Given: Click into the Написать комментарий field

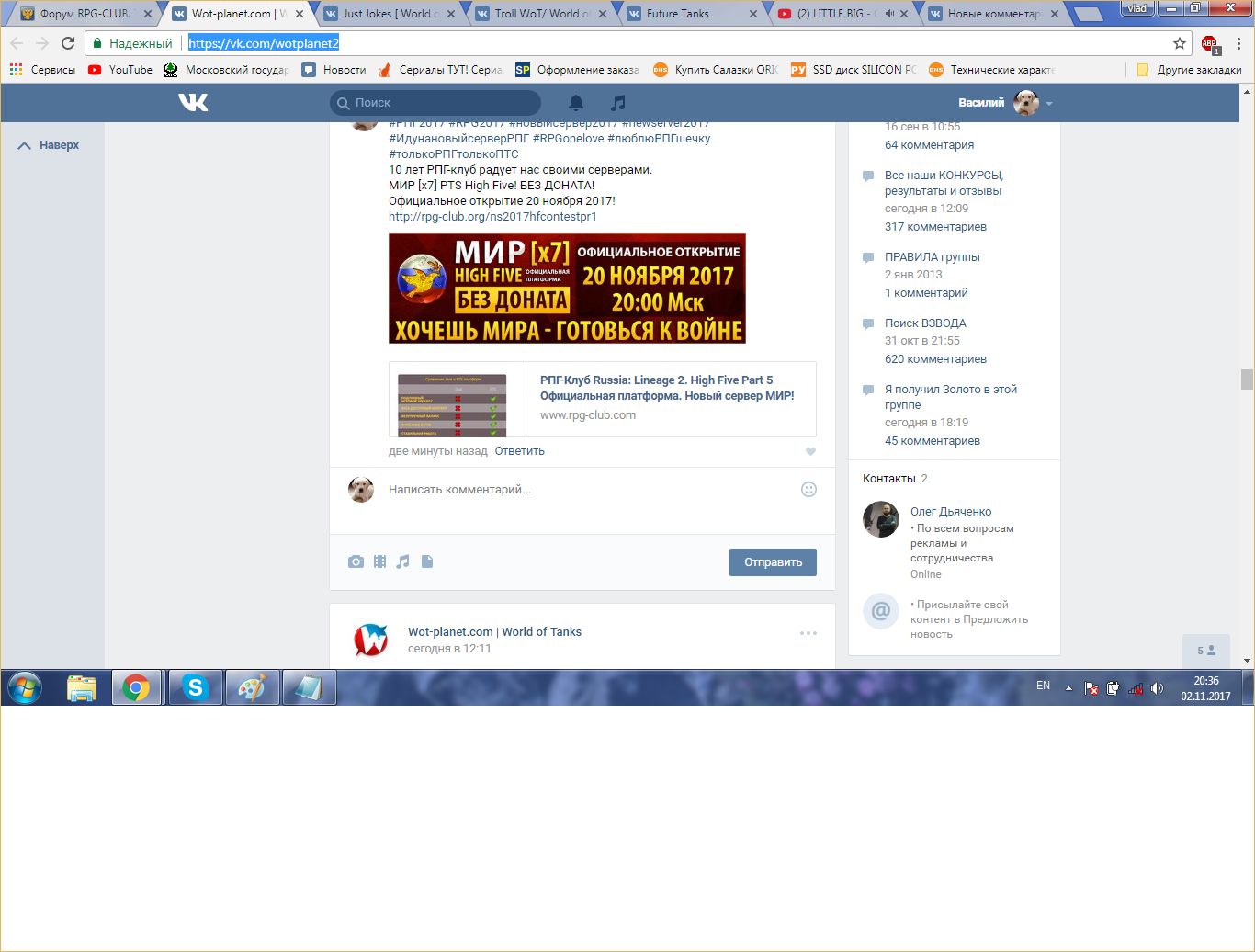Looking at the screenshot, I should click(588, 490).
